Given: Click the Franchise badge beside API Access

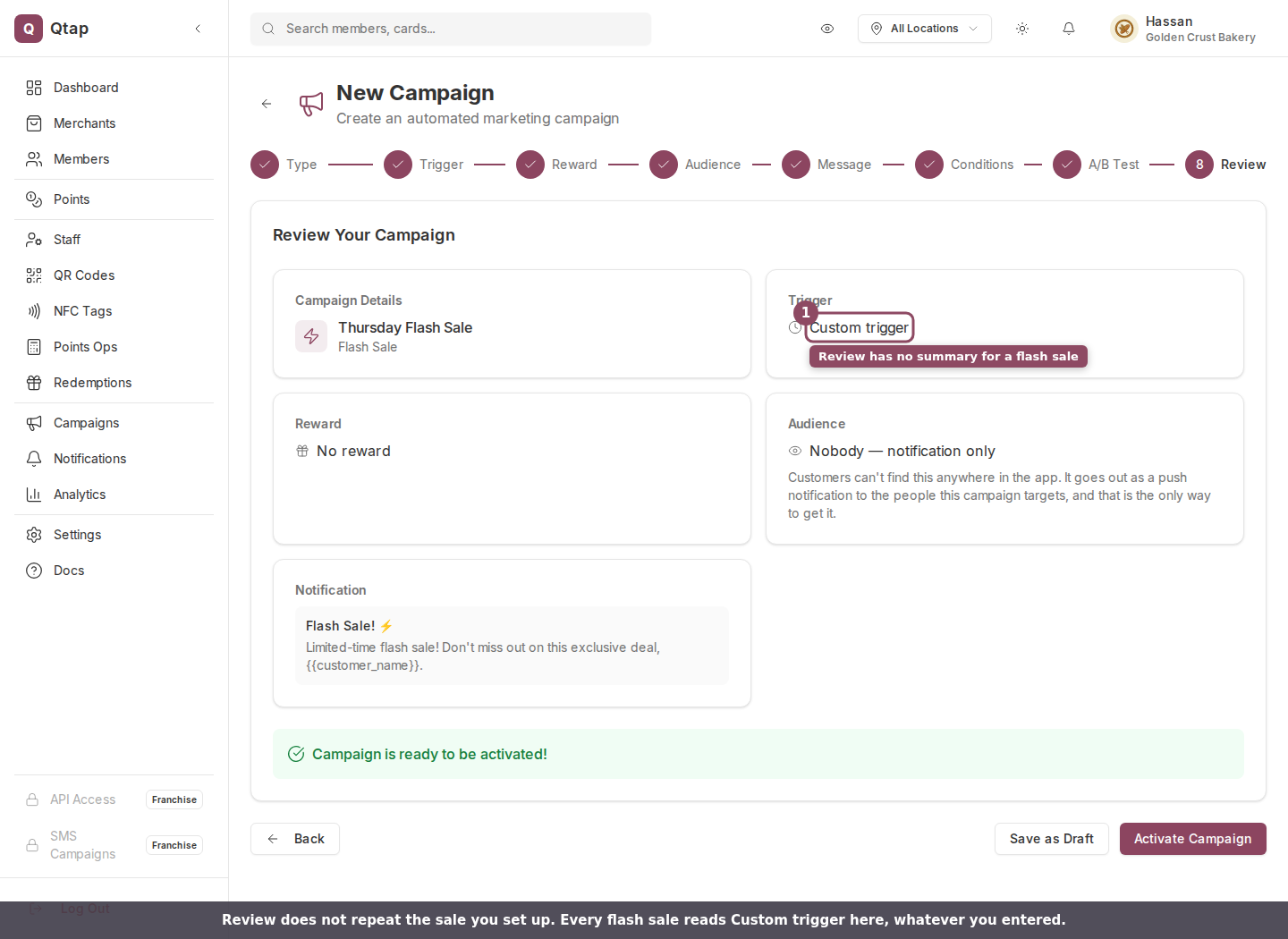Looking at the screenshot, I should coord(174,799).
